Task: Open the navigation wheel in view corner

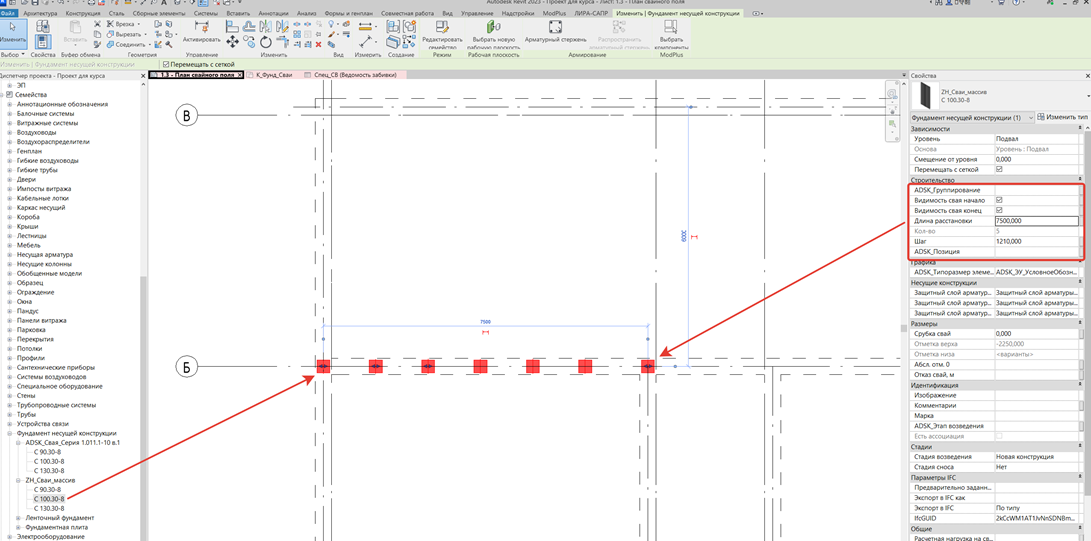Action: (x=892, y=95)
